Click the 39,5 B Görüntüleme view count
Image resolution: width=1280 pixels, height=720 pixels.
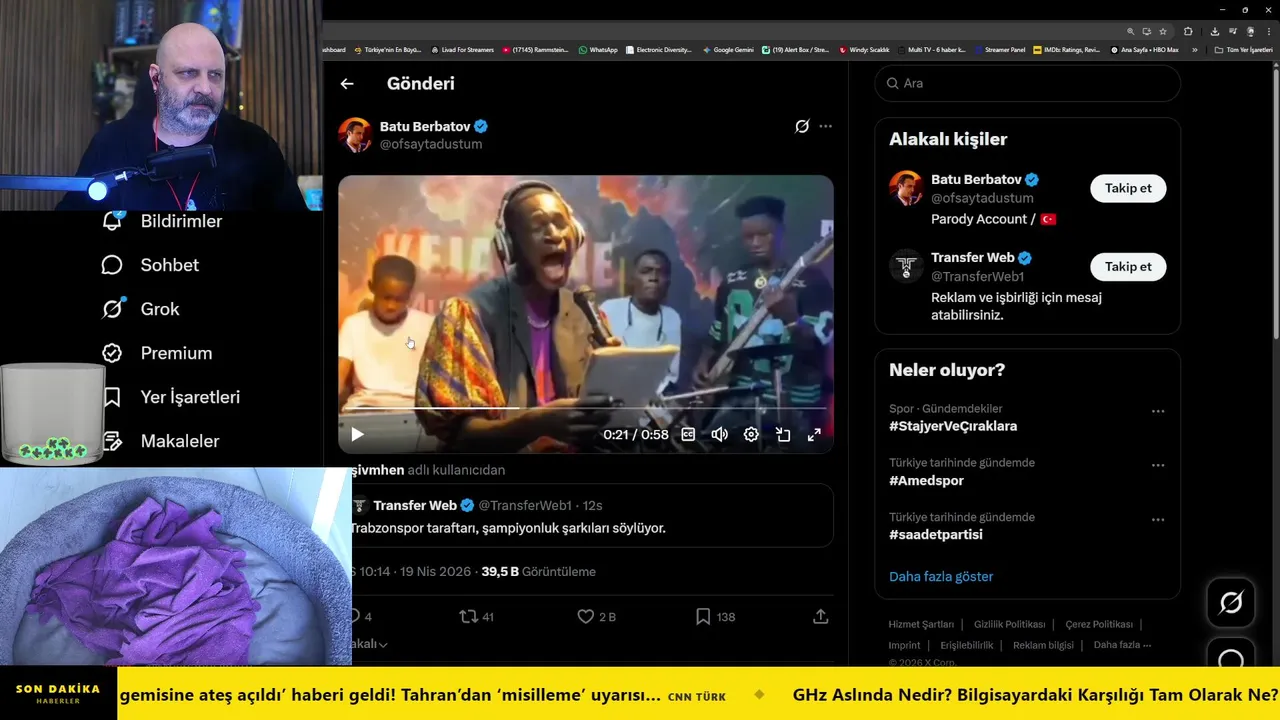tap(538, 572)
